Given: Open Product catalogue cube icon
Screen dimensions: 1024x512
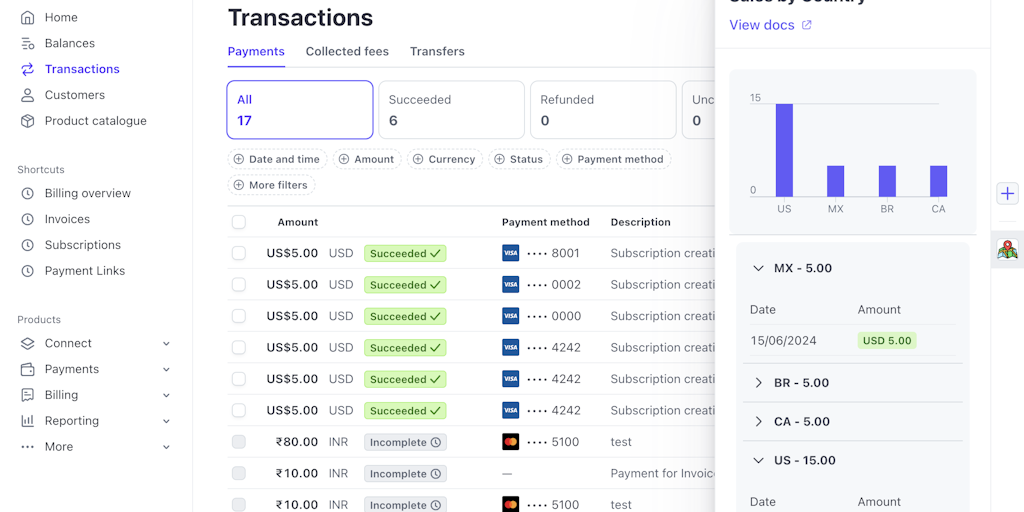Looking at the screenshot, I should coord(27,121).
